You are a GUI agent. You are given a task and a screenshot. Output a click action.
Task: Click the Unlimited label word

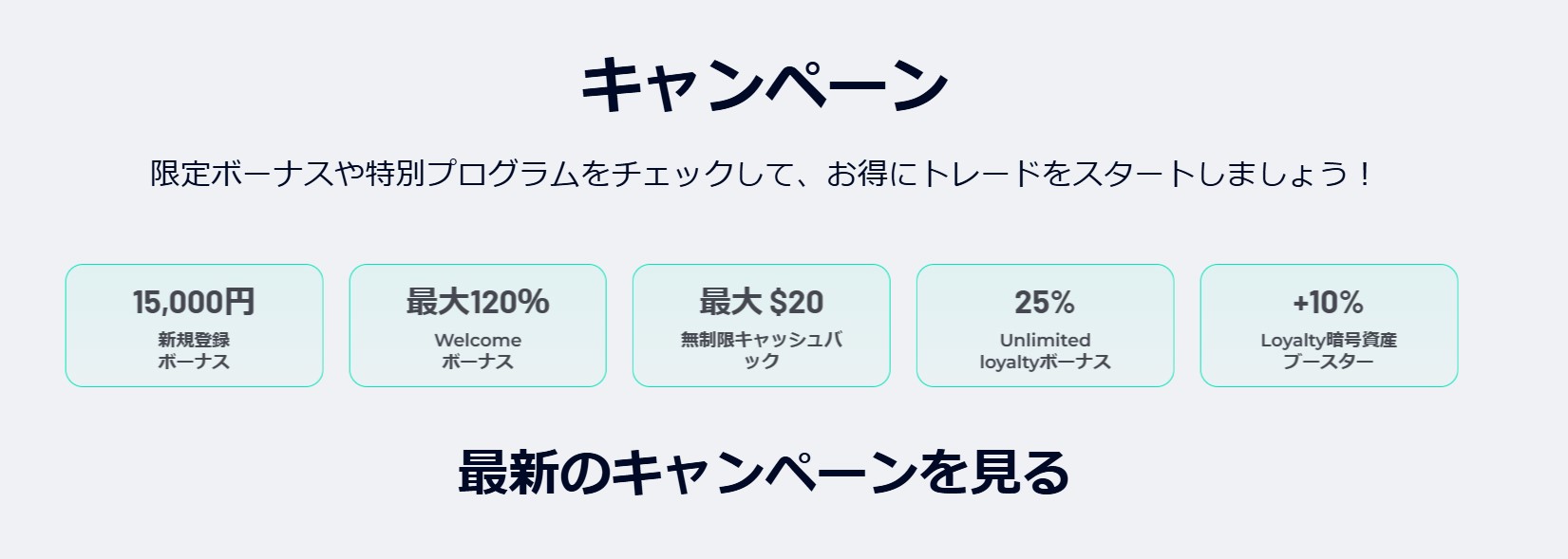(1045, 340)
